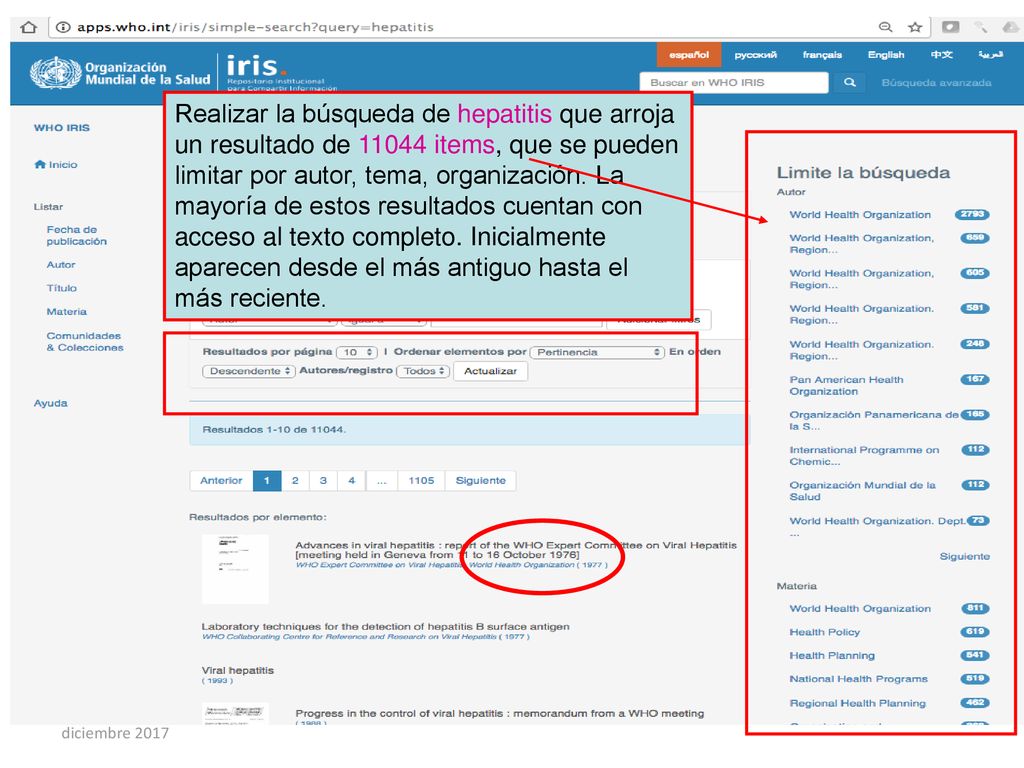Switch language to español
This screenshot has width=1024, height=768.
688,55
